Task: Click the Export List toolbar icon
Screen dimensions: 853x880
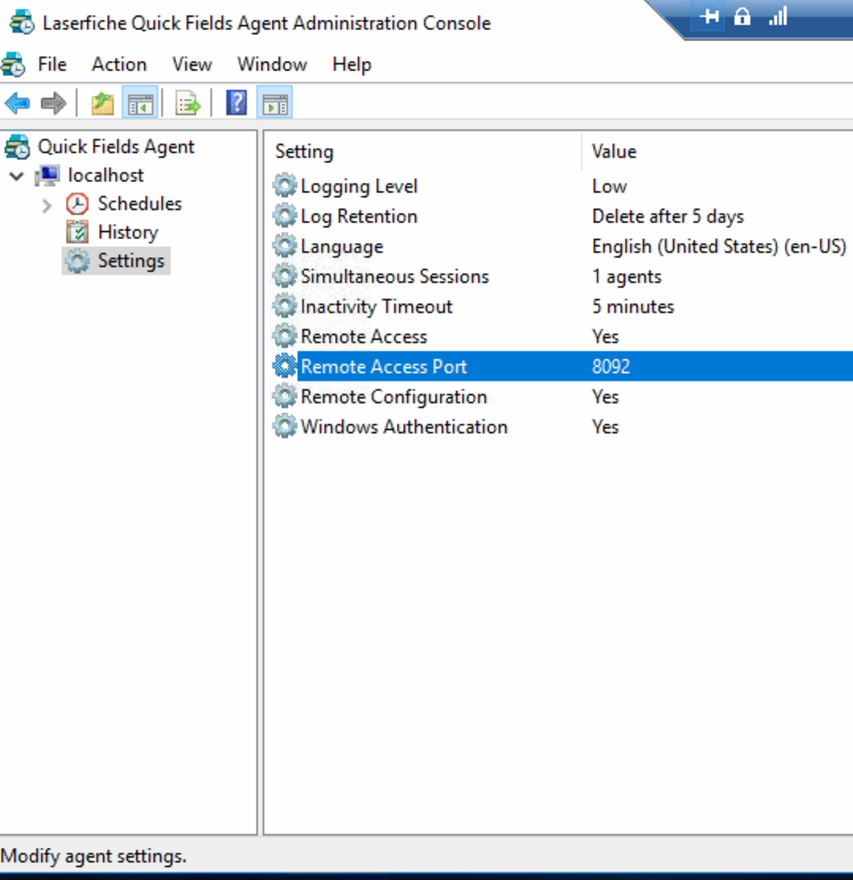Action: point(187,103)
